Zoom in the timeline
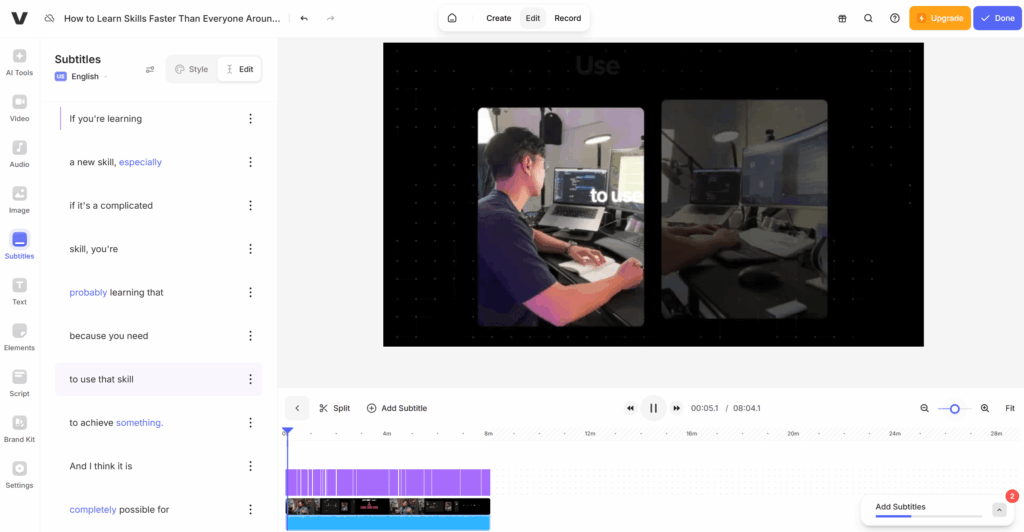The height and width of the screenshot is (532, 1024). (x=985, y=409)
